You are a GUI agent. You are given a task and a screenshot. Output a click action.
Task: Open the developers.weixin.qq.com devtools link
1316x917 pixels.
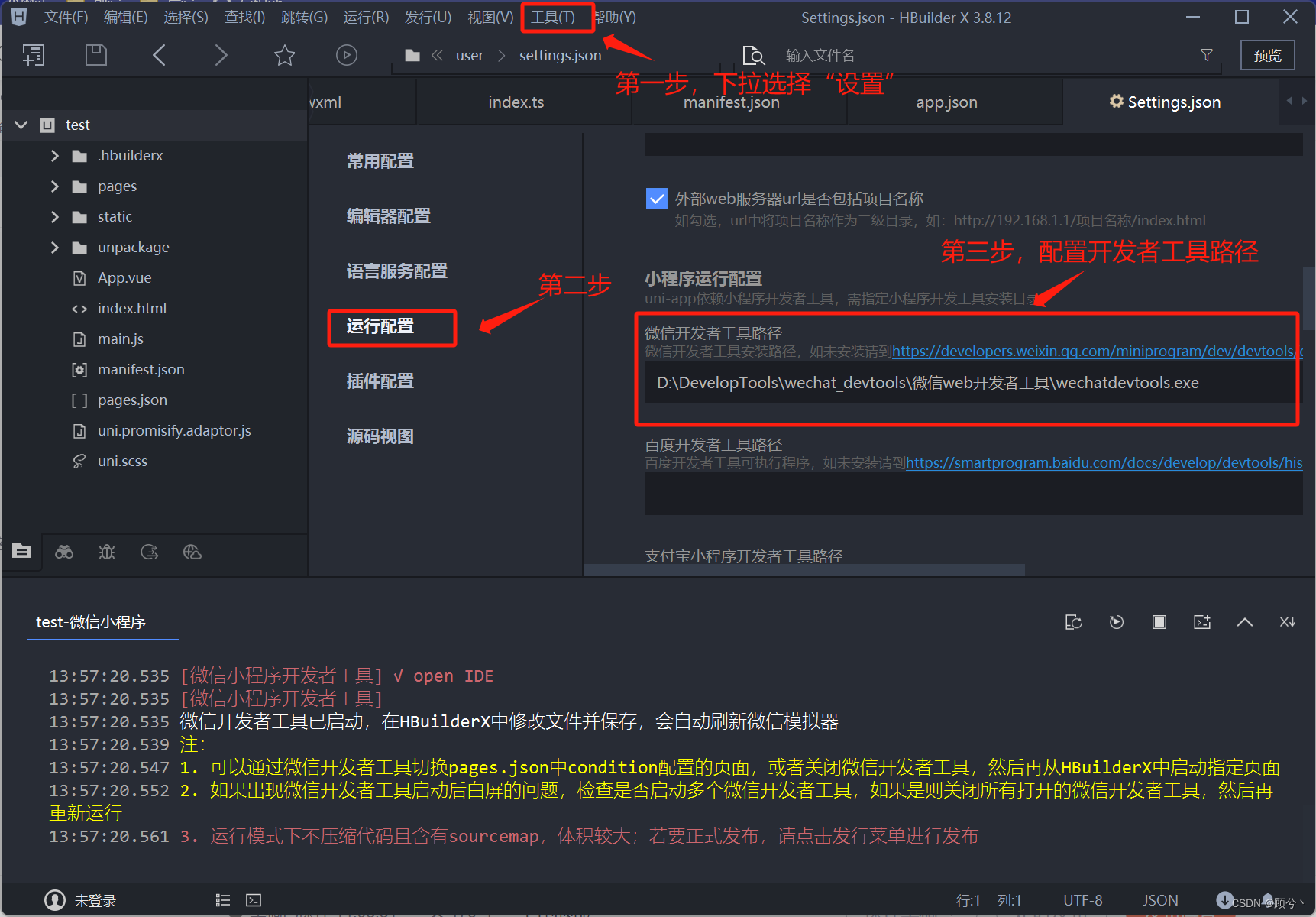(x=1097, y=352)
